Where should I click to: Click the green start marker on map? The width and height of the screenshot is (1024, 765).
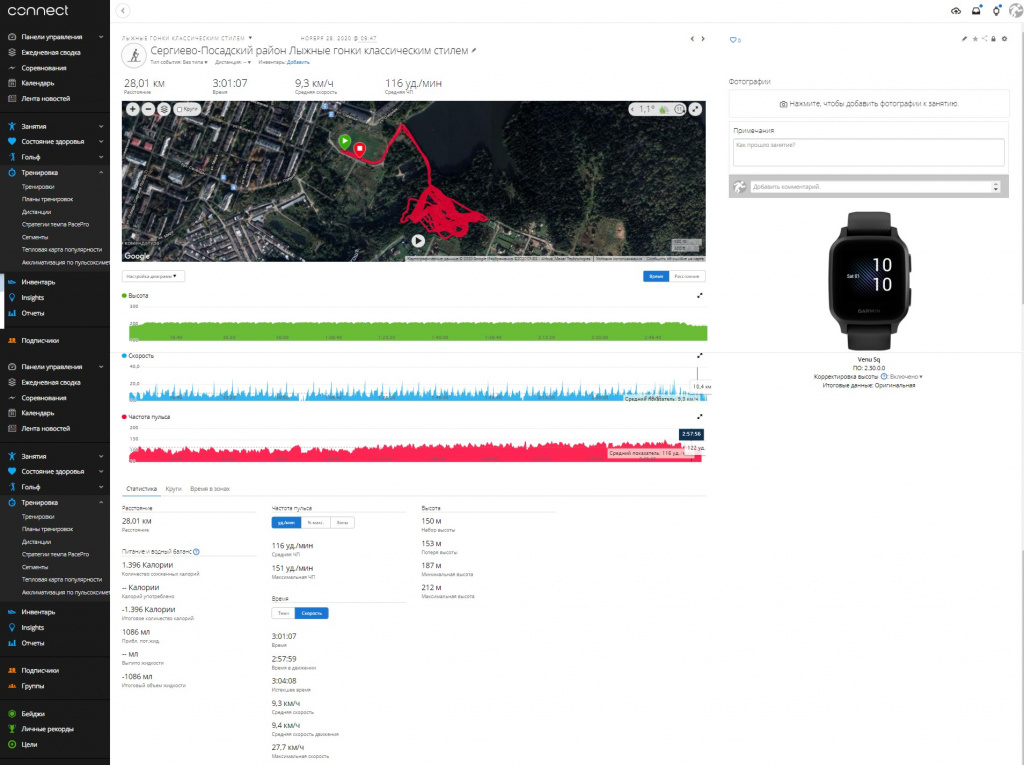[345, 141]
